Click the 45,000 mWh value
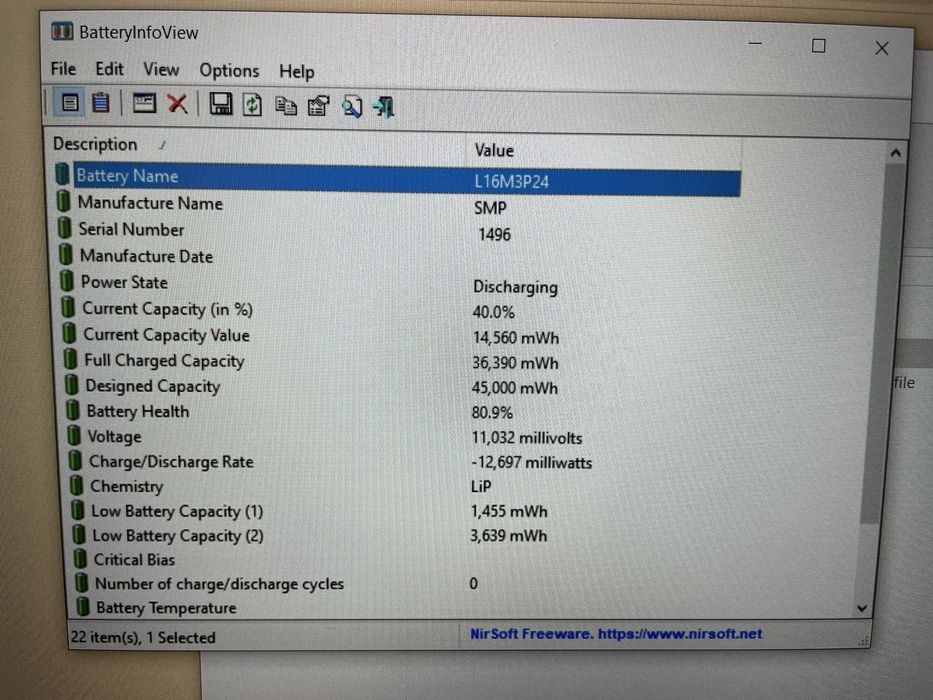Screen dimensions: 933x700 (514, 388)
